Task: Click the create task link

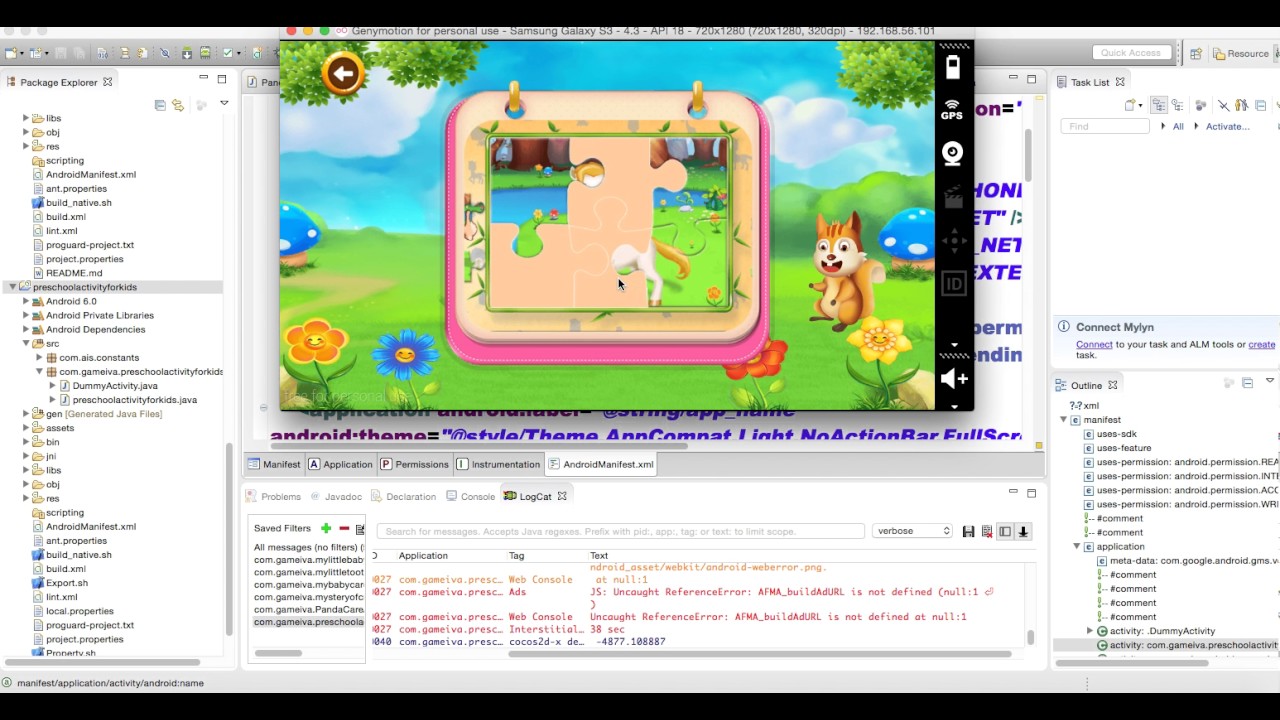Action: [x=1262, y=344]
